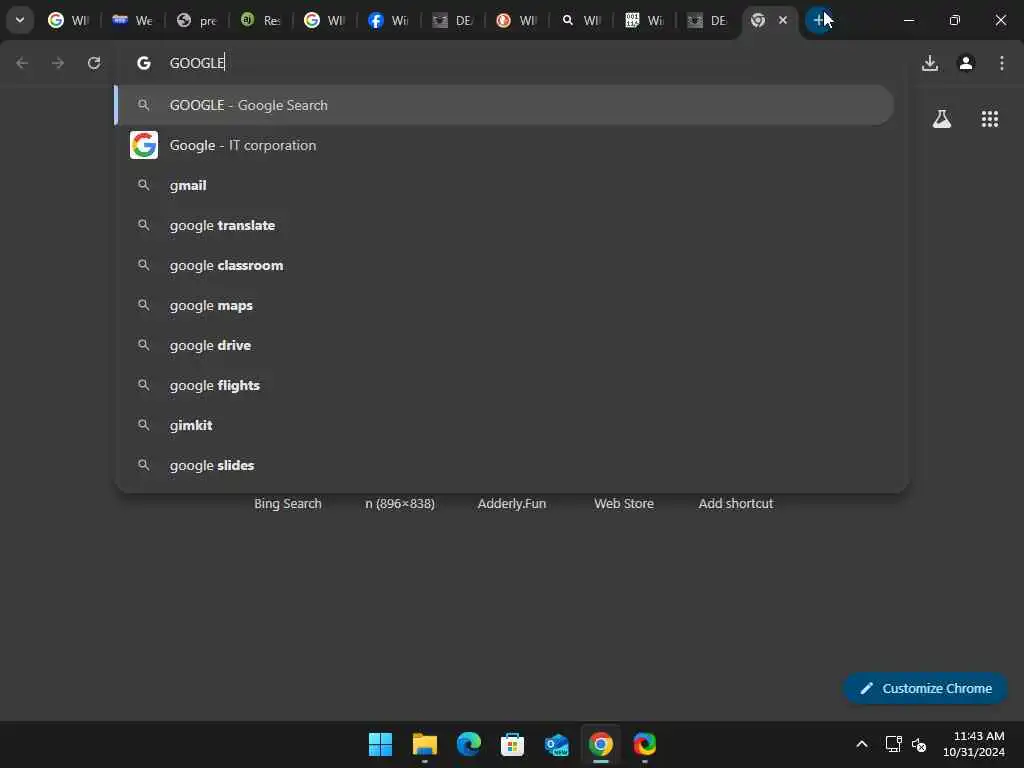Open the Search Labs flask icon
The image size is (1024, 768).
point(942,119)
